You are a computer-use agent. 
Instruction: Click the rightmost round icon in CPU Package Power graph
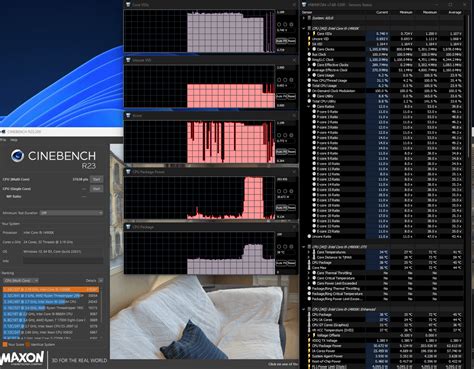pyautogui.click(x=291, y=191)
